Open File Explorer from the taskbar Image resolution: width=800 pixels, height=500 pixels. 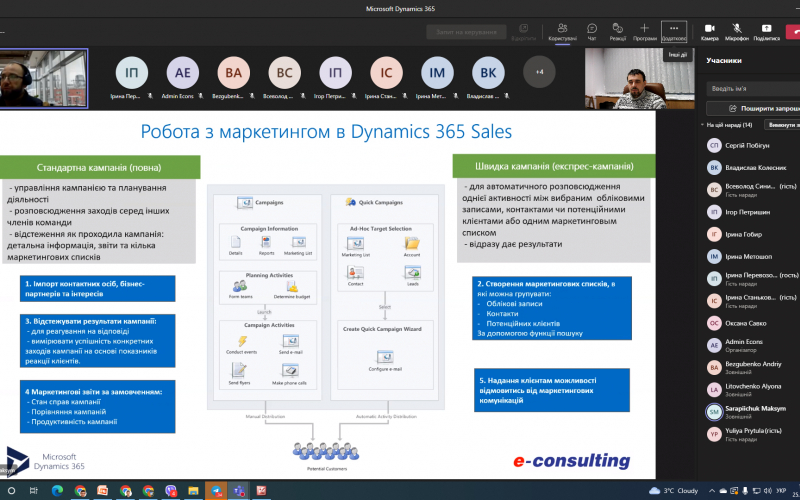[x=193, y=491]
